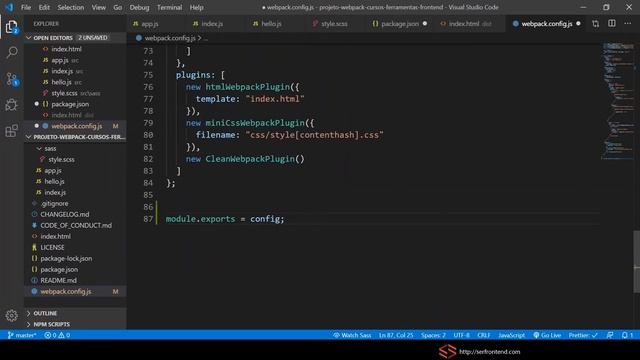Viewport: 640px width, 360px height.
Task: Open the Explorer view in activity bar
Action: point(12,27)
